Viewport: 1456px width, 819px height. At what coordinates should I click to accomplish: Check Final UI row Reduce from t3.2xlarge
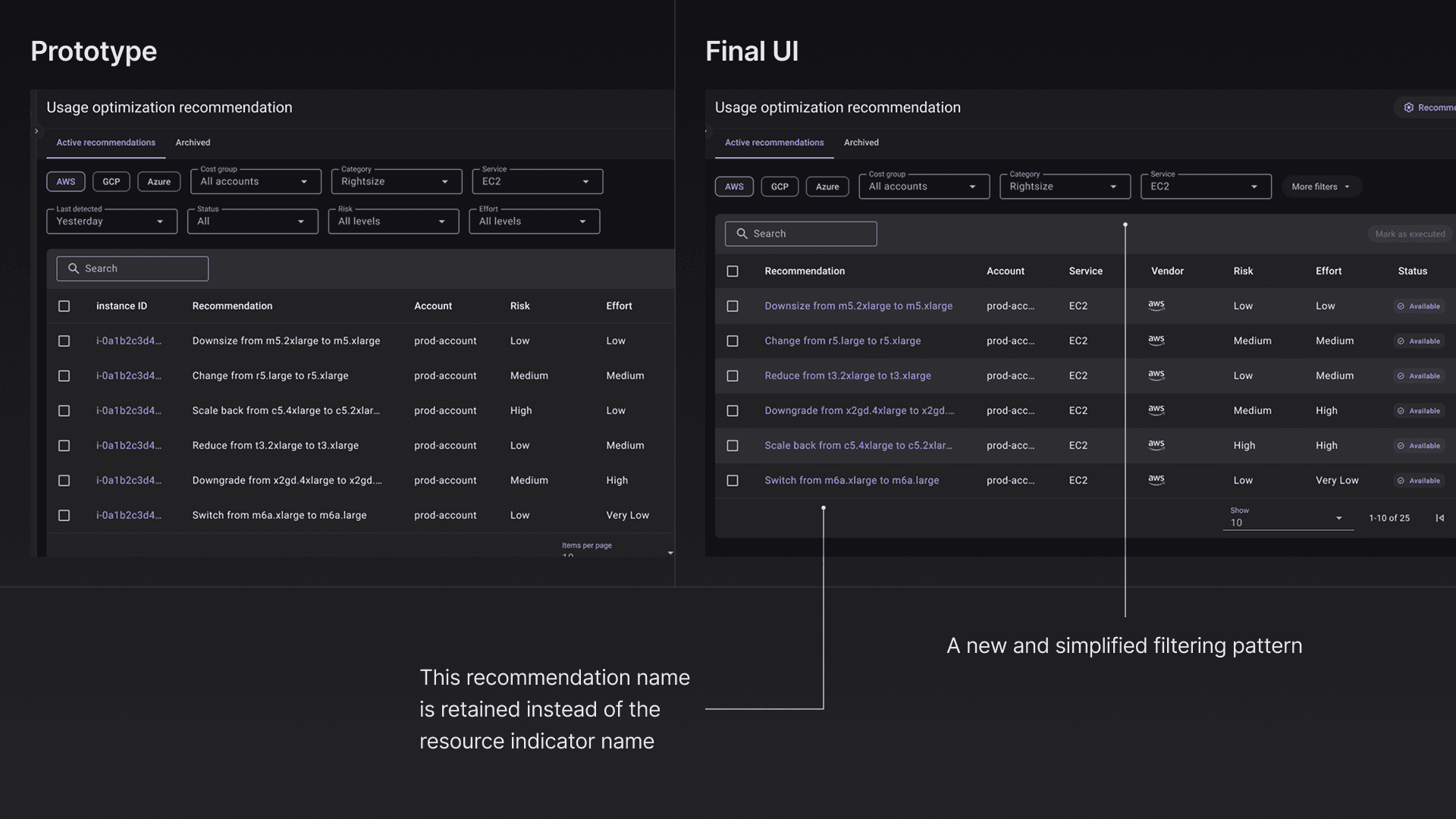click(x=733, y=376)
